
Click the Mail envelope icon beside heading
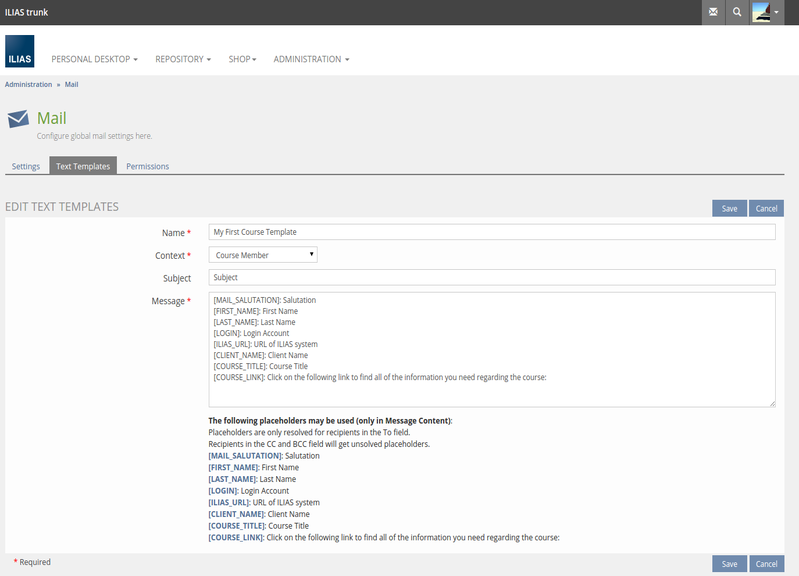tap(18, 120)
